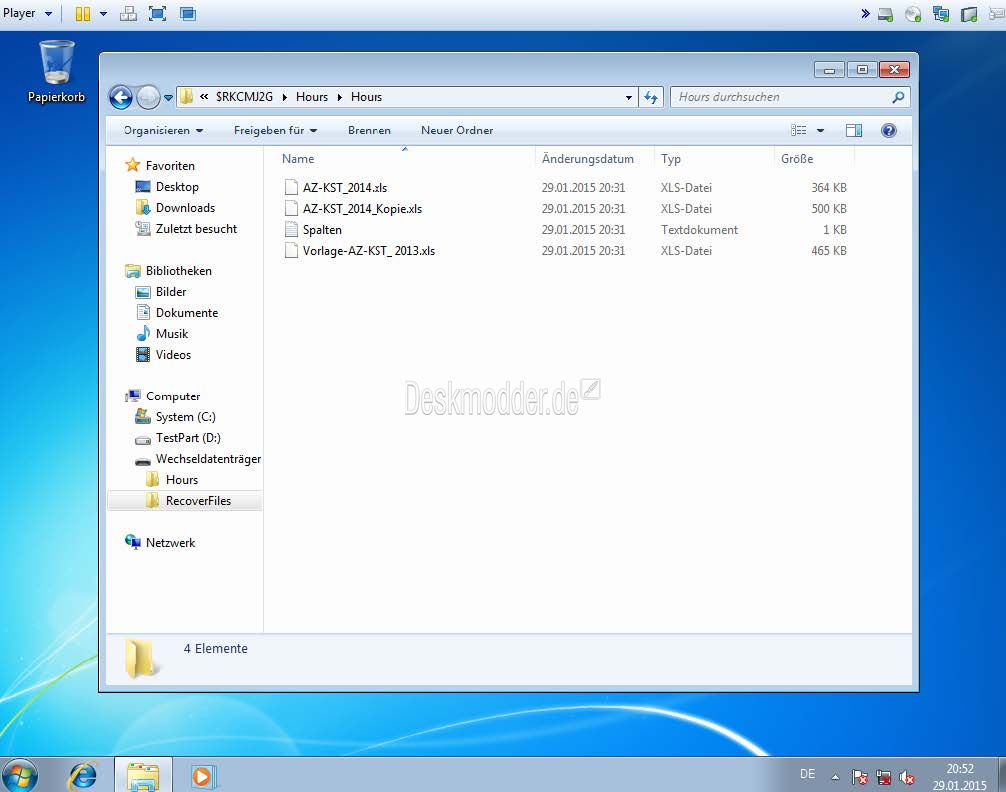This screenshot has width=1006, height=792.
Task: Click the Explorer back navigation arrow
Action: tap(121, 98)
